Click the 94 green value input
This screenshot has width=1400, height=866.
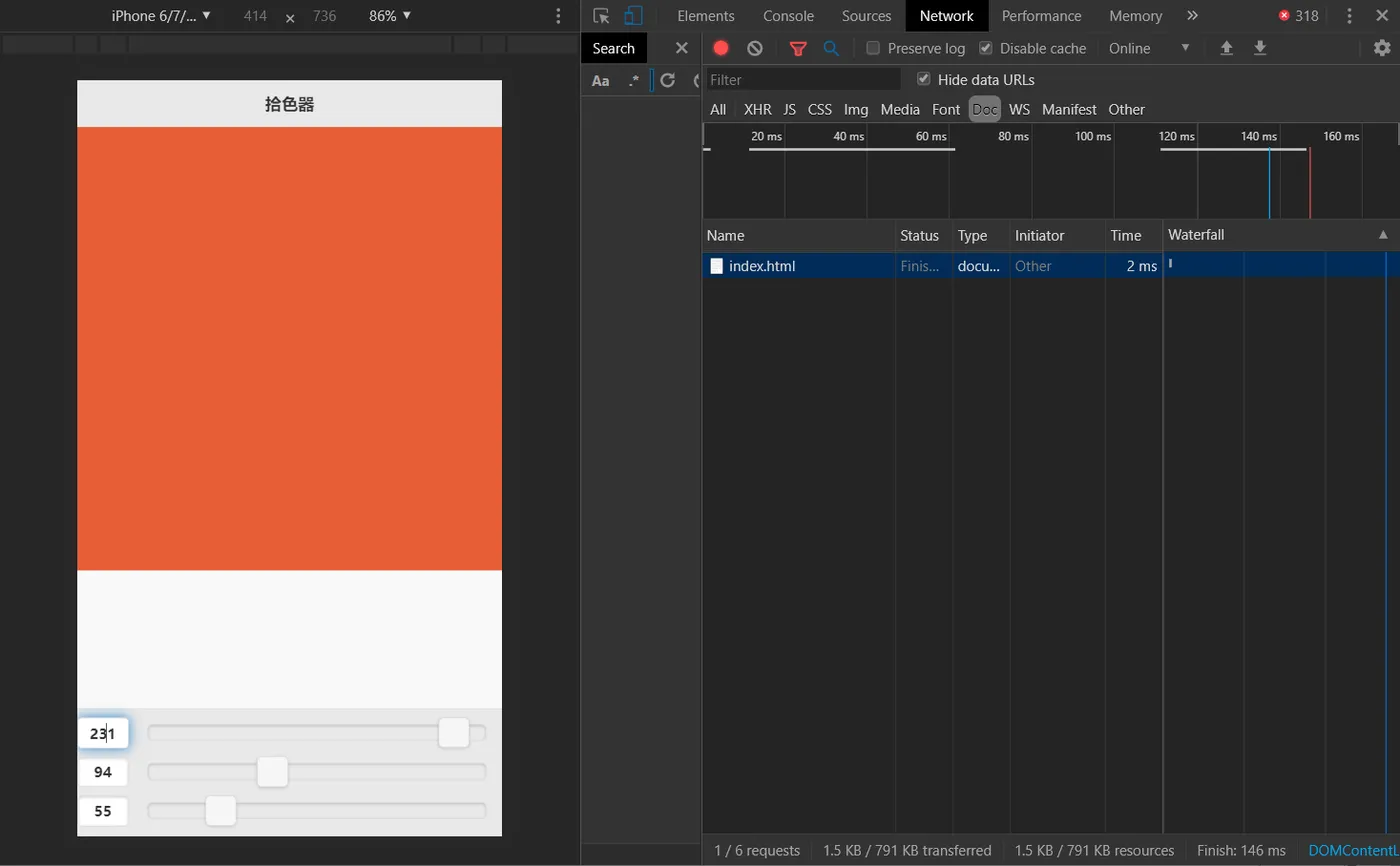(x=103, y=772)
